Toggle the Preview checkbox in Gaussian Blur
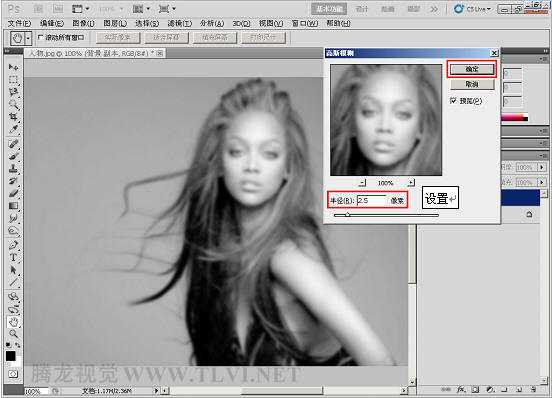This screenshot has width=552, height=398. click(x=453, y=101)
